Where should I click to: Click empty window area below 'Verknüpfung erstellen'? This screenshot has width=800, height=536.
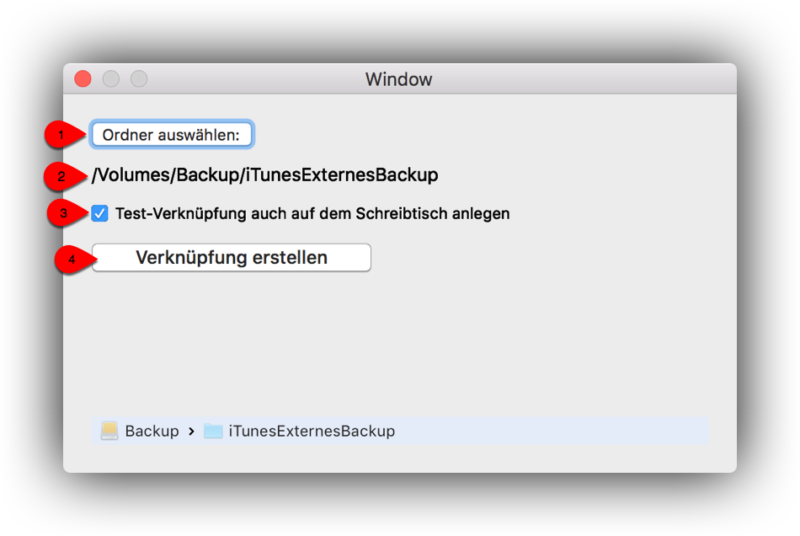(398, 342)
